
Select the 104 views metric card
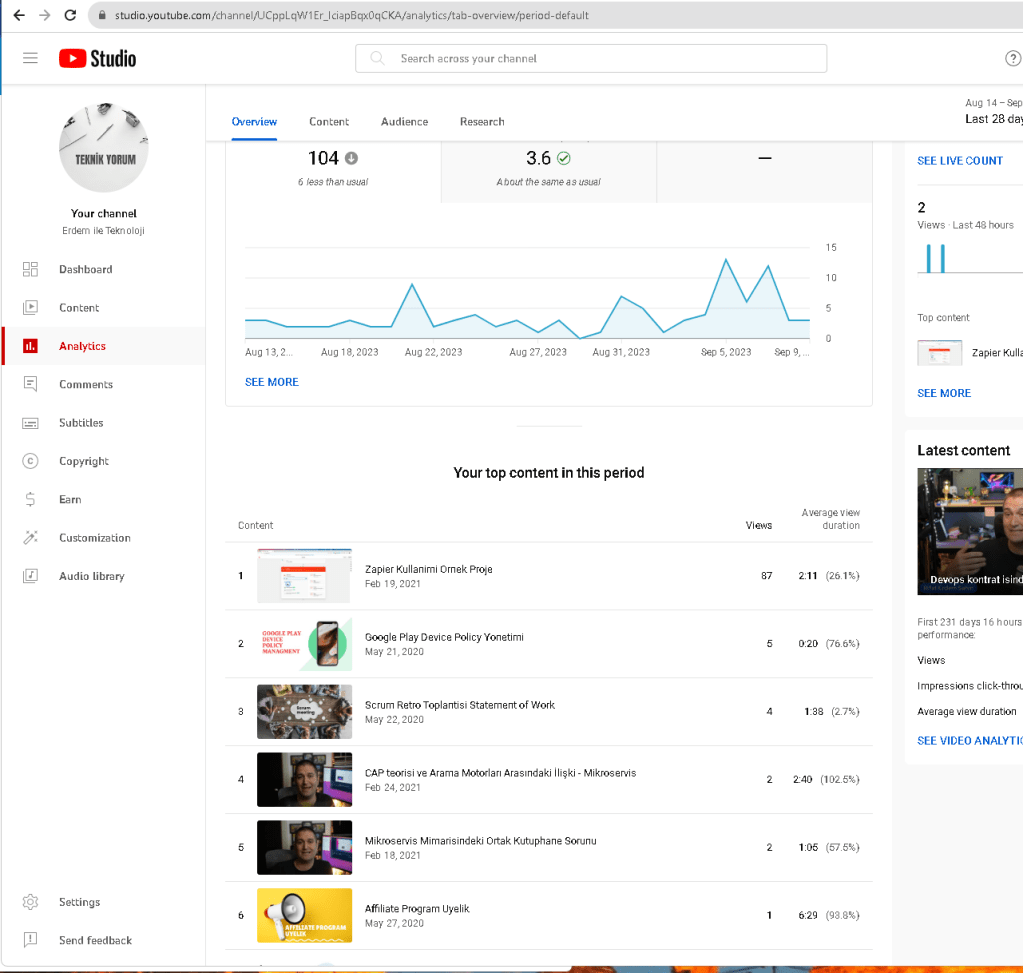333,171
